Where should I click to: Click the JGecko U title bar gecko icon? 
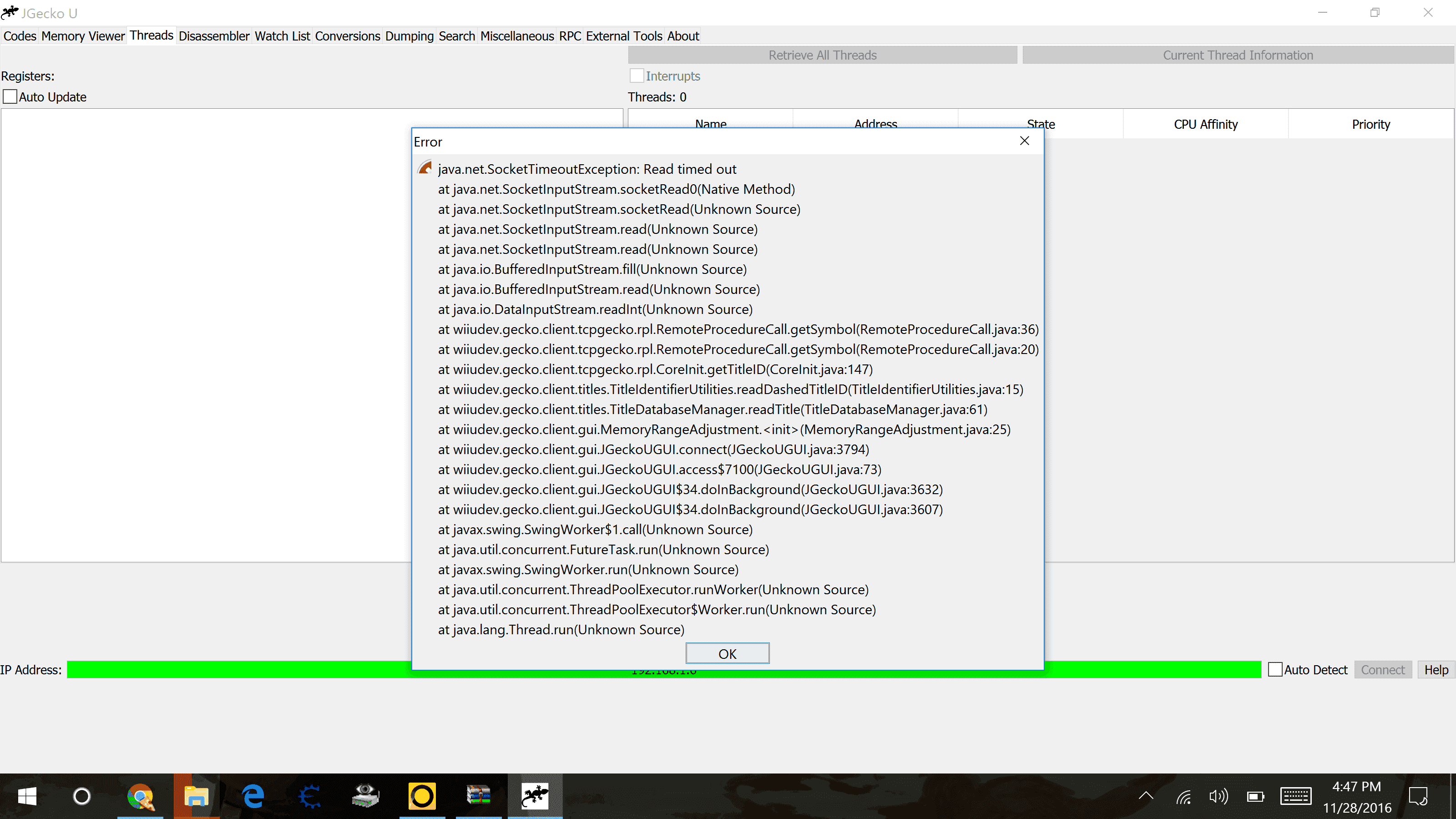(x=10, y=12)
